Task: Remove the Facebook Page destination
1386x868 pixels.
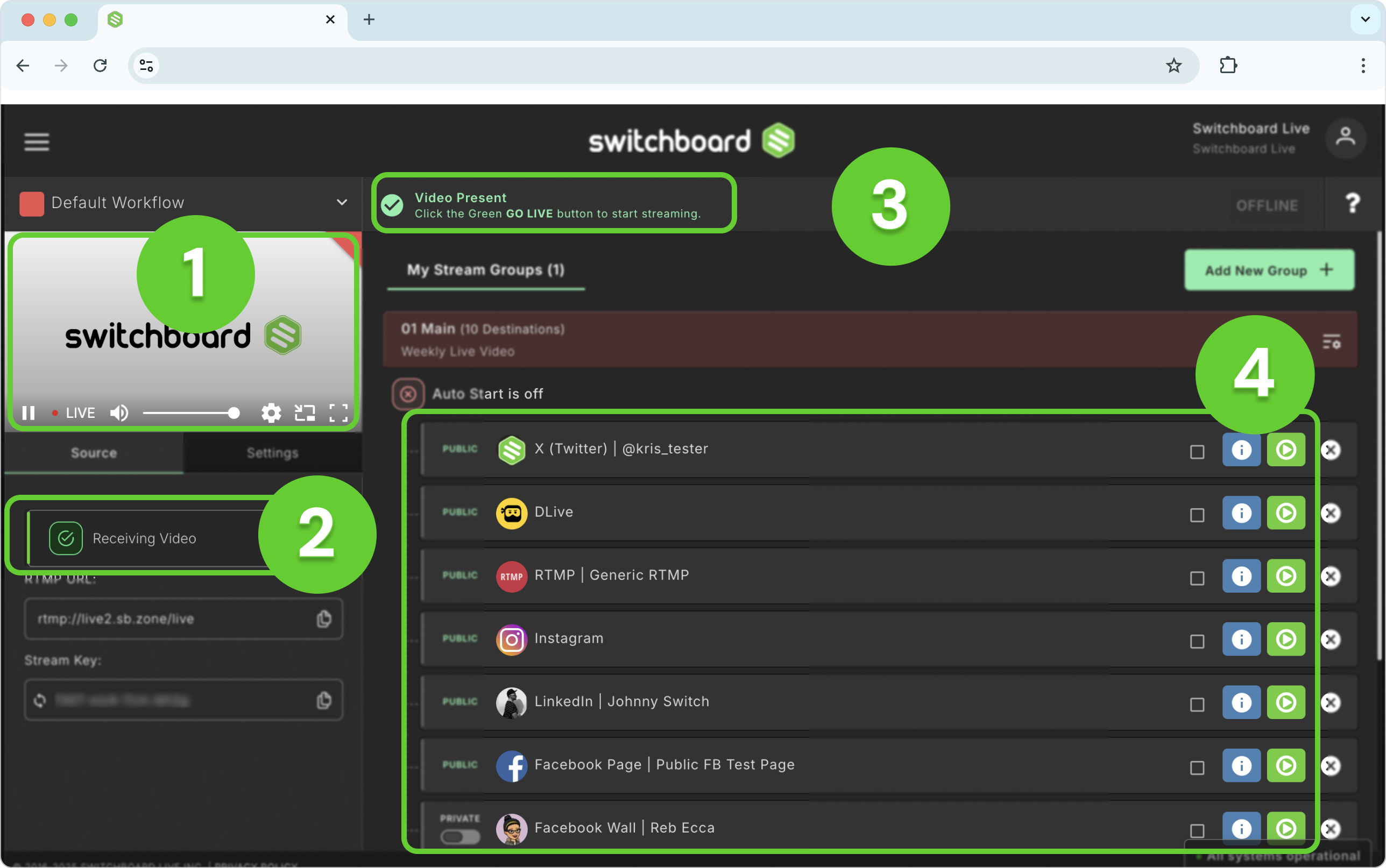Action: coord(1331,765)
